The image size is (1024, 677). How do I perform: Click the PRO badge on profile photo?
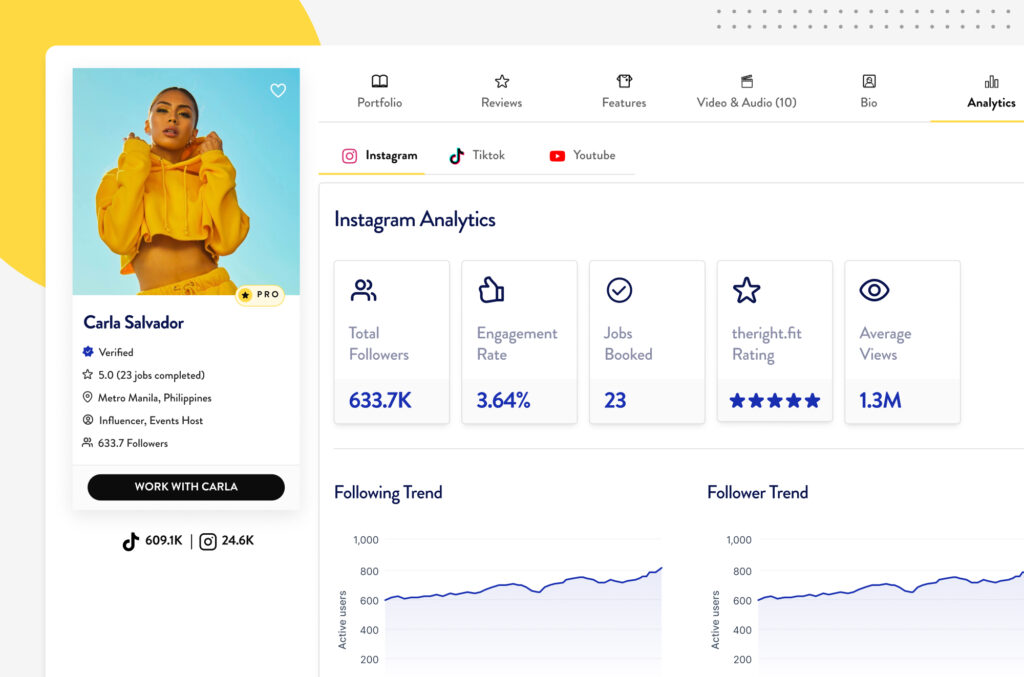[260, 295]
